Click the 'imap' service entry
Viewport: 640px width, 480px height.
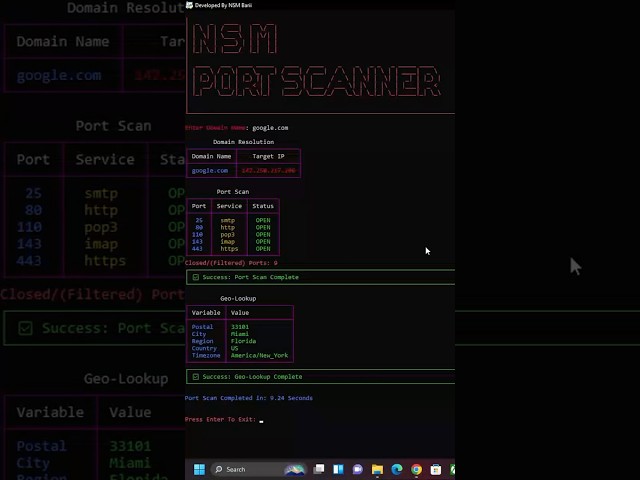[x=228, y=242]
